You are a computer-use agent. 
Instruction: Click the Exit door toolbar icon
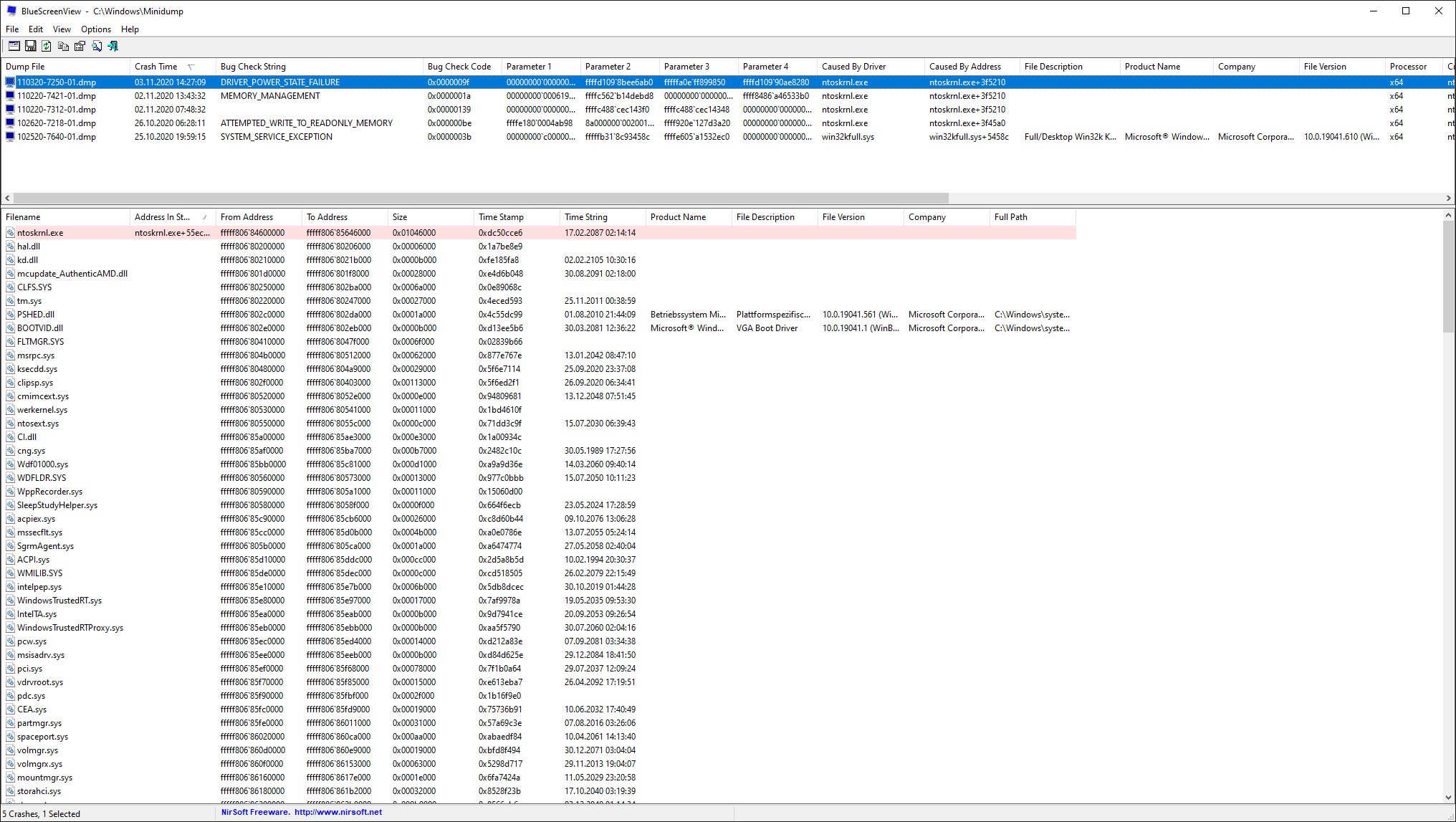(113, 46)
